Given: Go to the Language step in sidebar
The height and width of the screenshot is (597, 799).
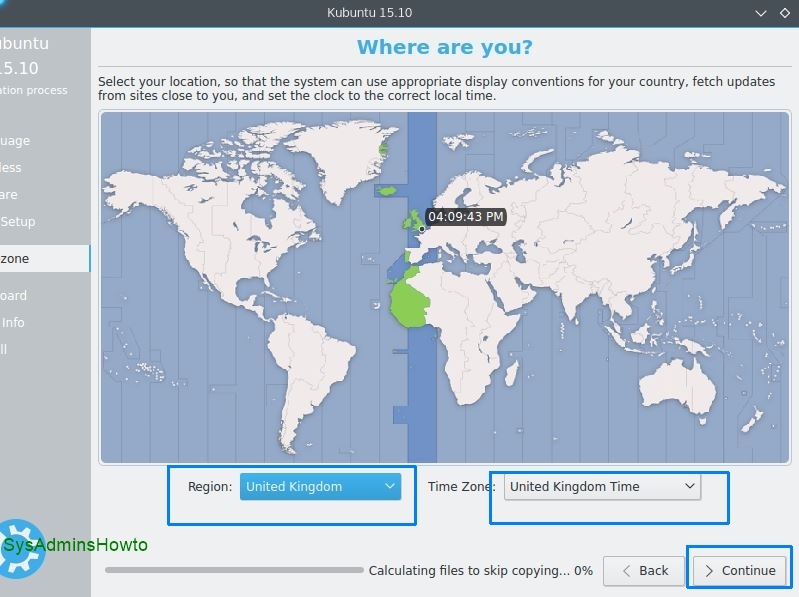Looking at the screenshot, I should (x=15, y=141).
